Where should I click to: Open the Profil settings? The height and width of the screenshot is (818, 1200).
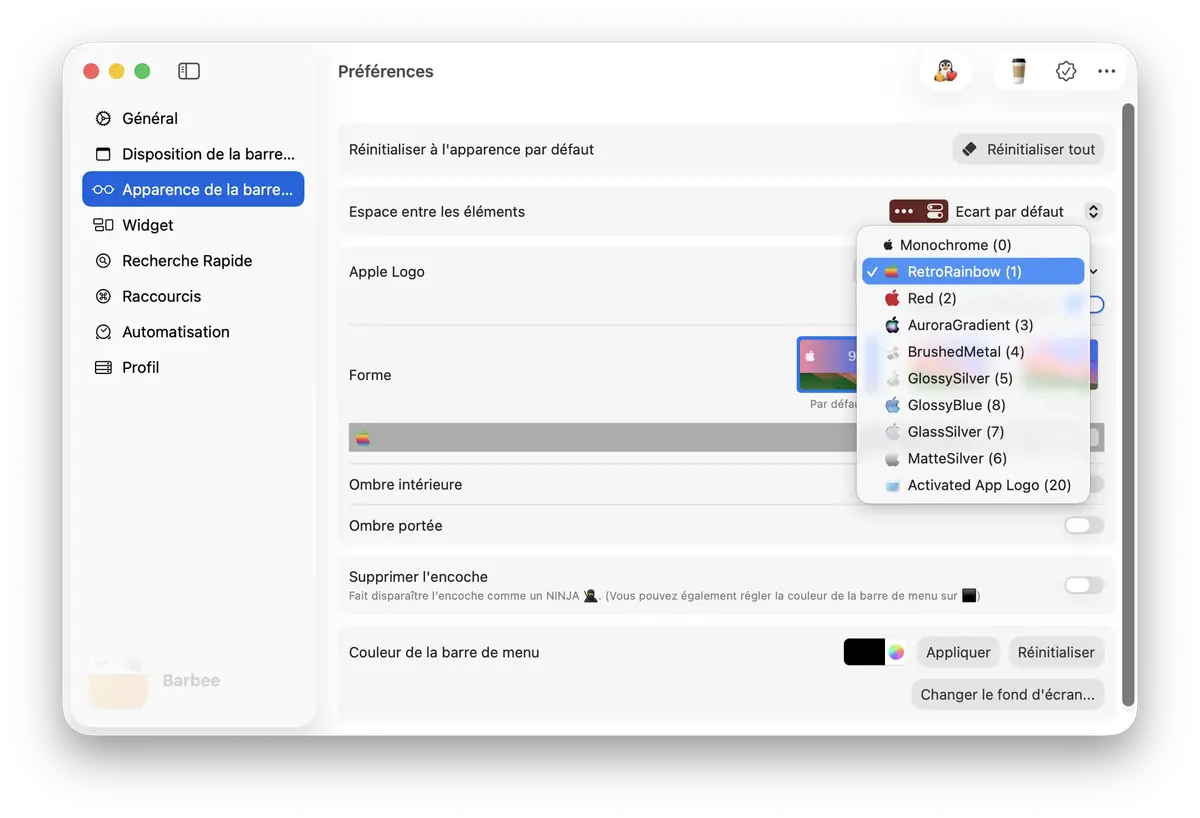click(140, 367)
